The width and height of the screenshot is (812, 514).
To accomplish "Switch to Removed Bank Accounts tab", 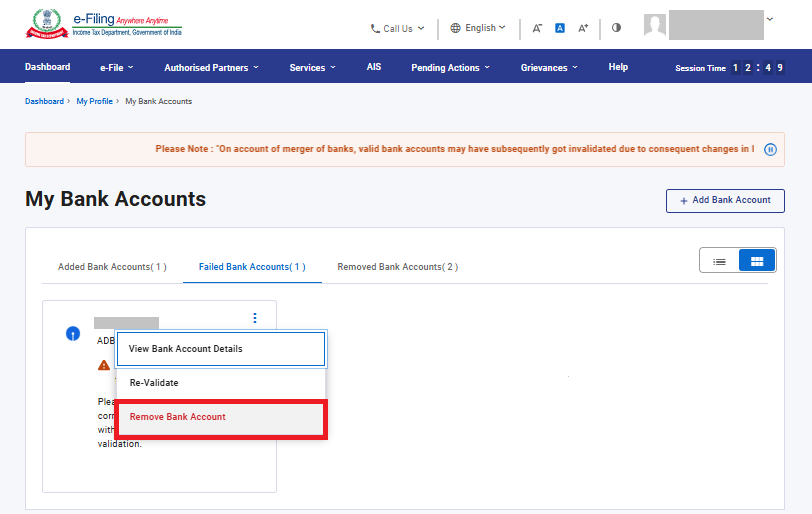I will [397, 267].
